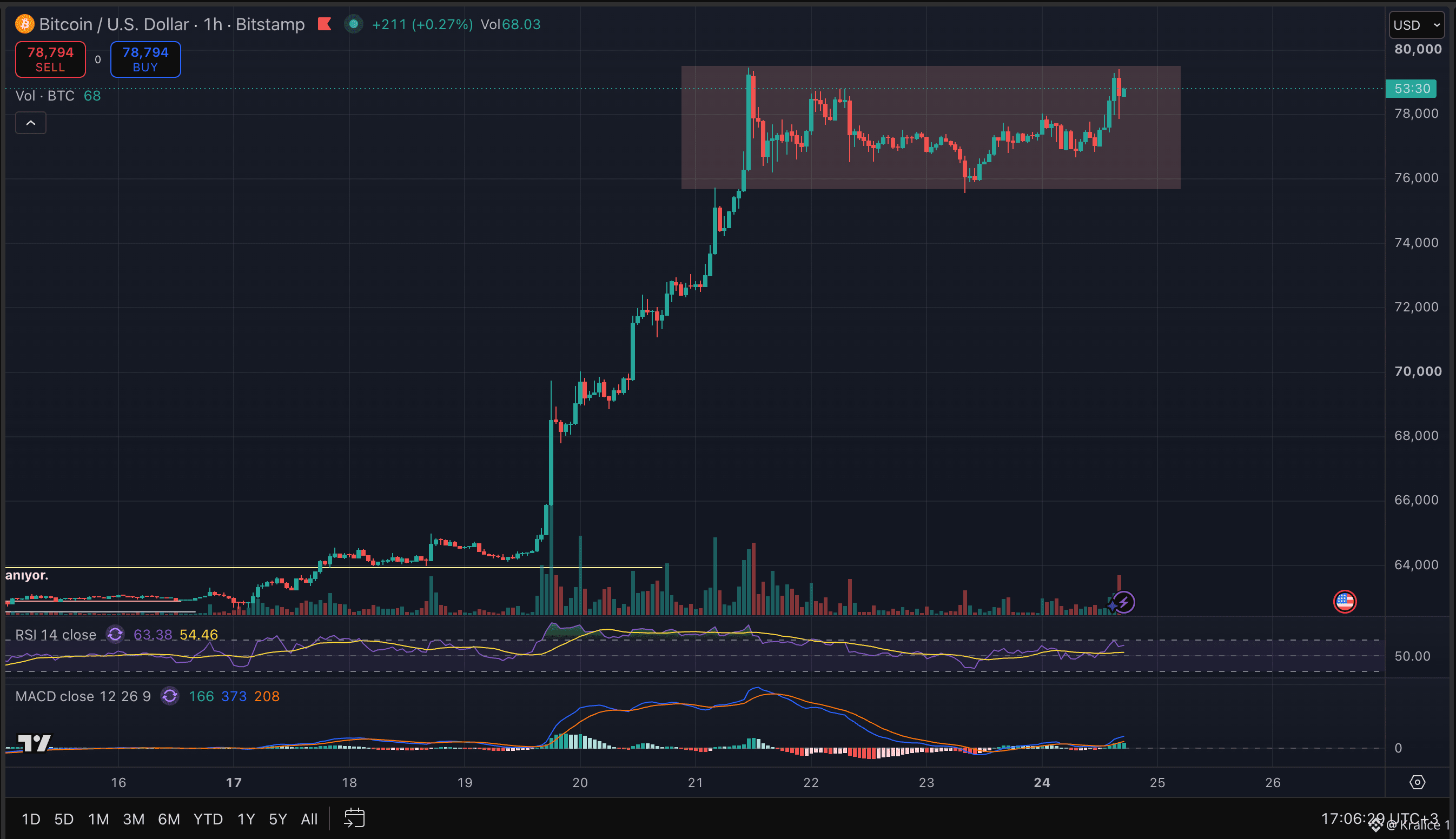The height and width of the screenshot is (839, 1456).
Task: Open chart settings gear icon
Action: [x=1418, y=782]
